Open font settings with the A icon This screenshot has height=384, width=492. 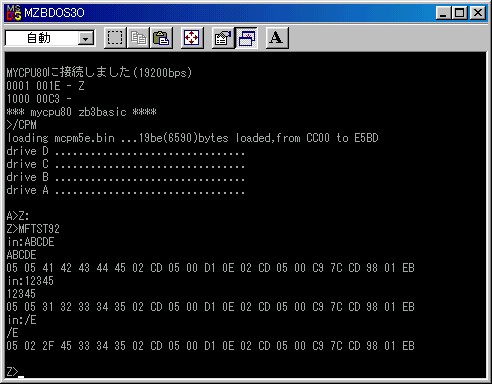pos(277,38)
